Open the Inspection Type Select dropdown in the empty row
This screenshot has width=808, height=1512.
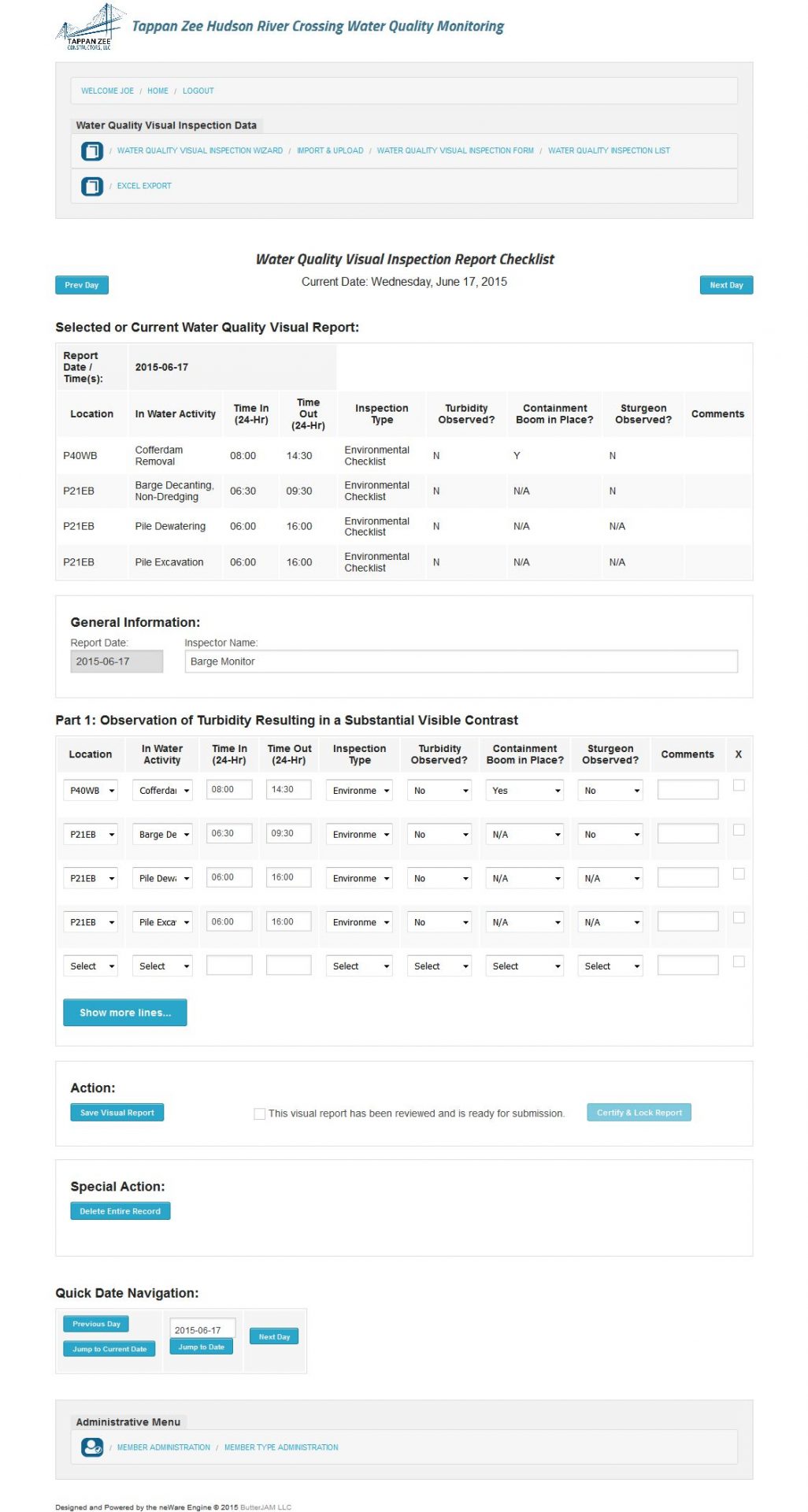click(x=359, y=966)
